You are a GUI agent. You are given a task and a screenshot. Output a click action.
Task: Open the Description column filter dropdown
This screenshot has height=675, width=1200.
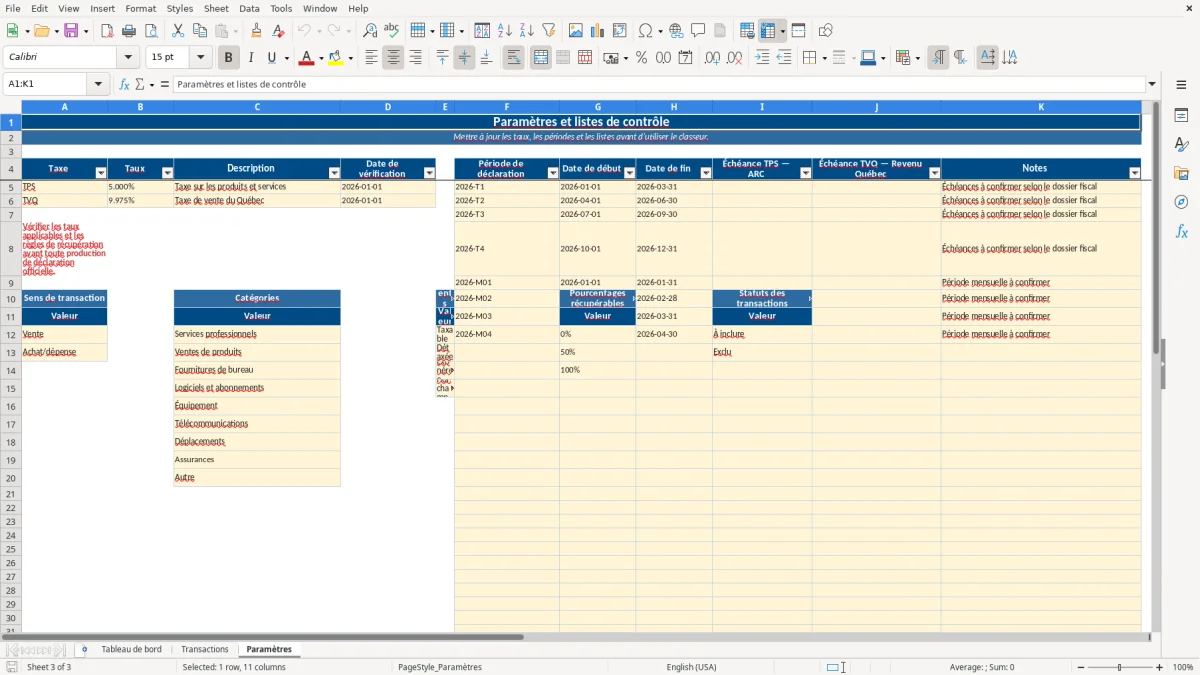[334, 173]
